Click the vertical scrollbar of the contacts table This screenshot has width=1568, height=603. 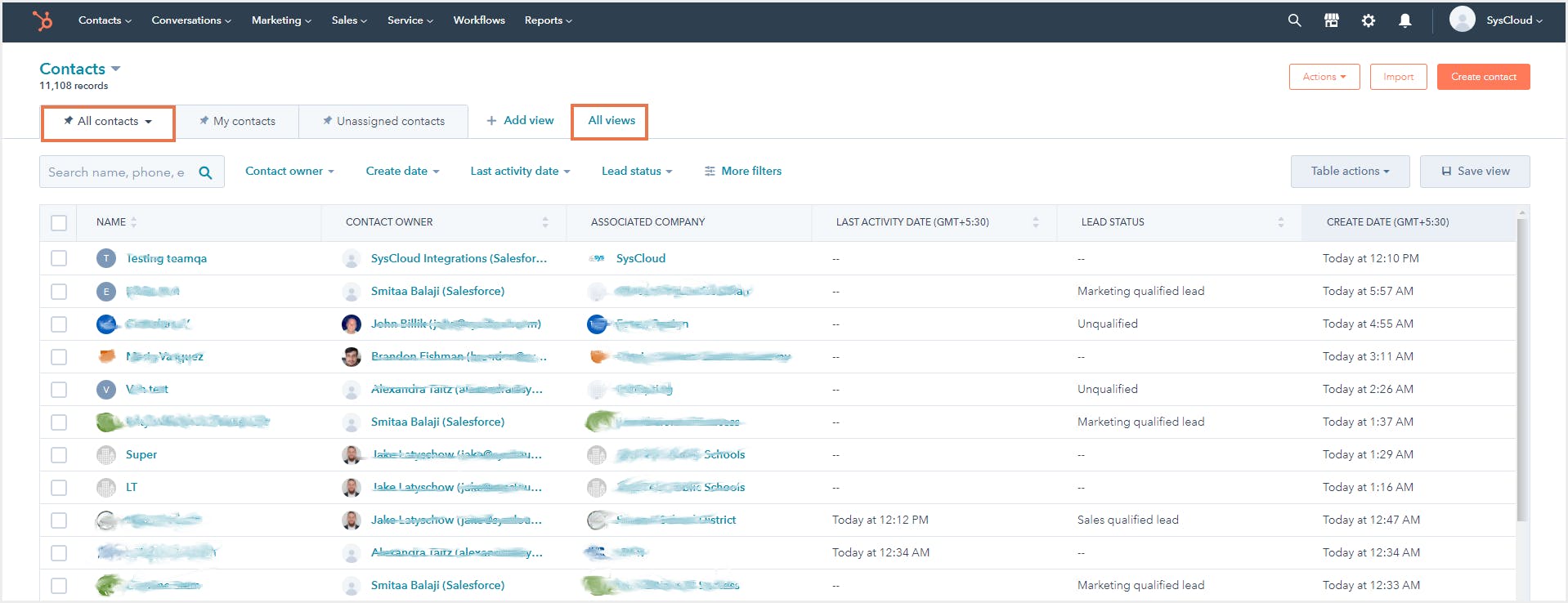1521,368
